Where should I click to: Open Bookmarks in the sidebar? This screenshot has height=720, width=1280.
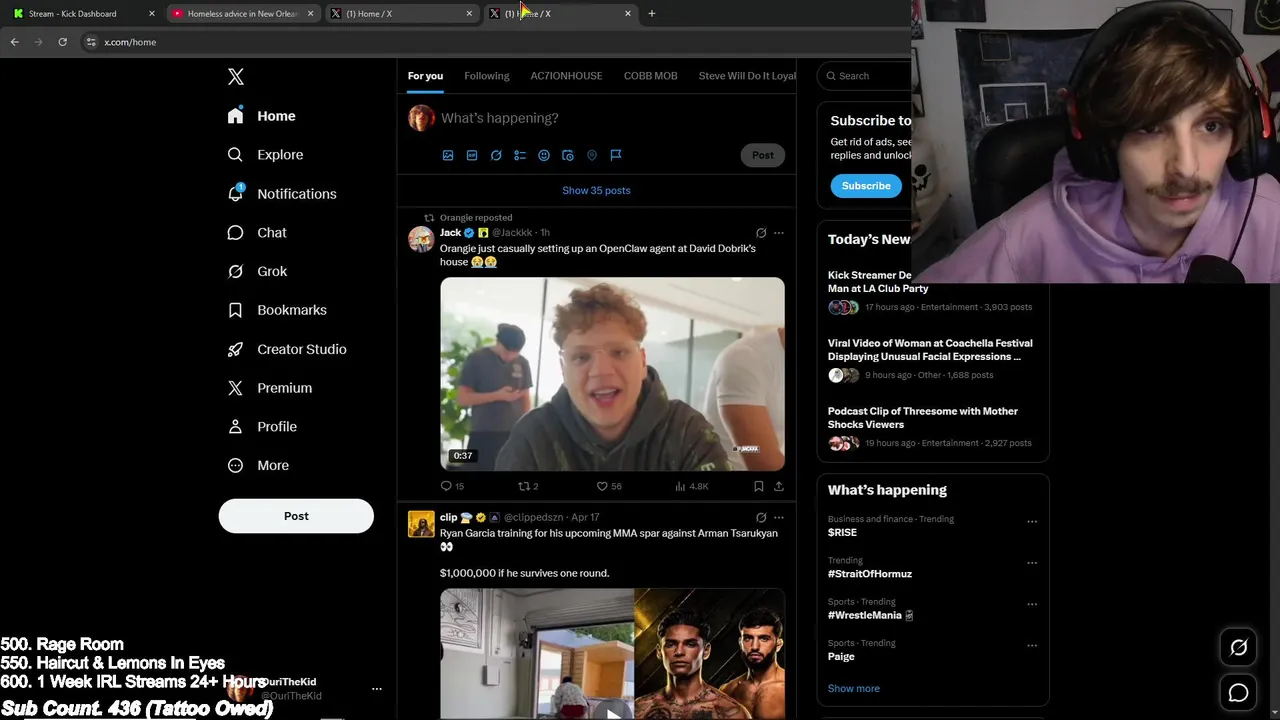277,310
